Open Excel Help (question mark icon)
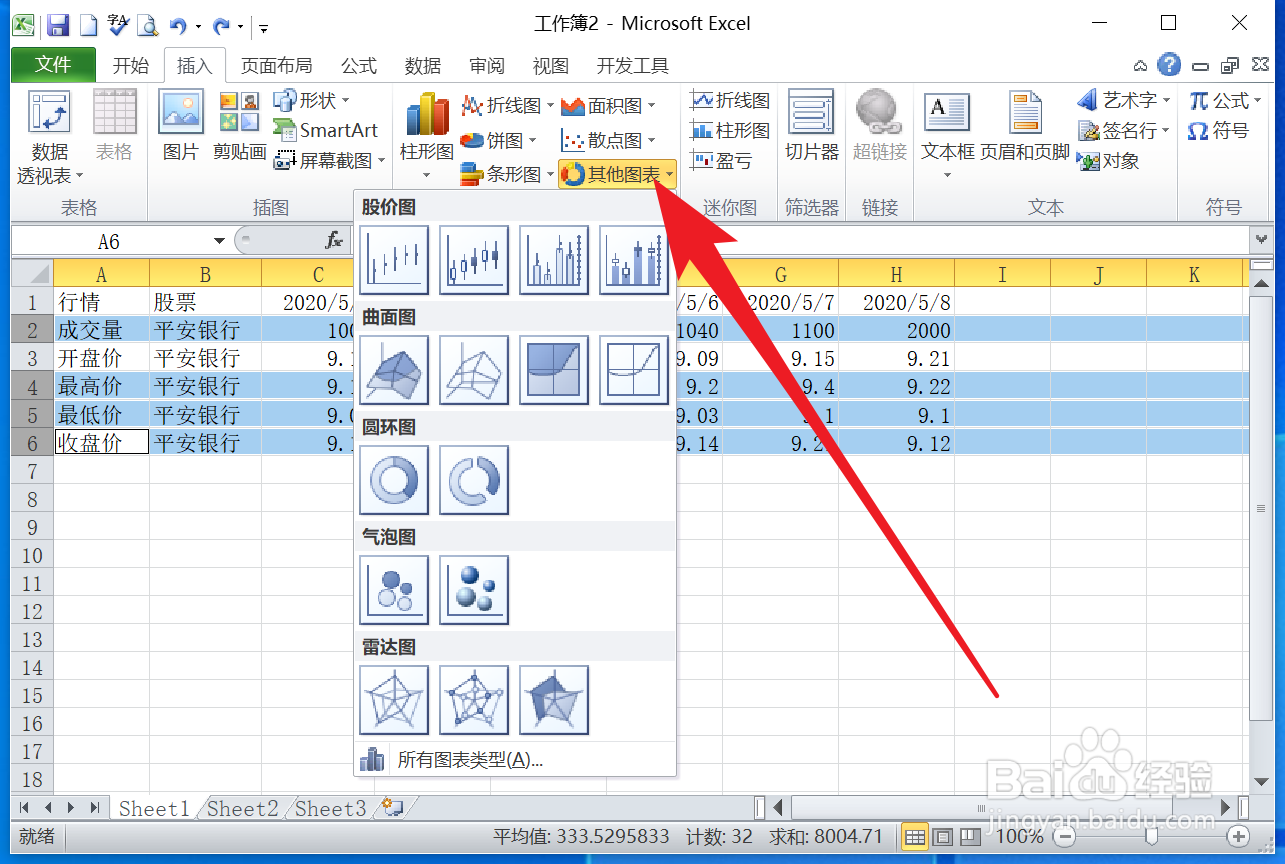Viewport: 1285px width, 864px height. (1169, 65)
